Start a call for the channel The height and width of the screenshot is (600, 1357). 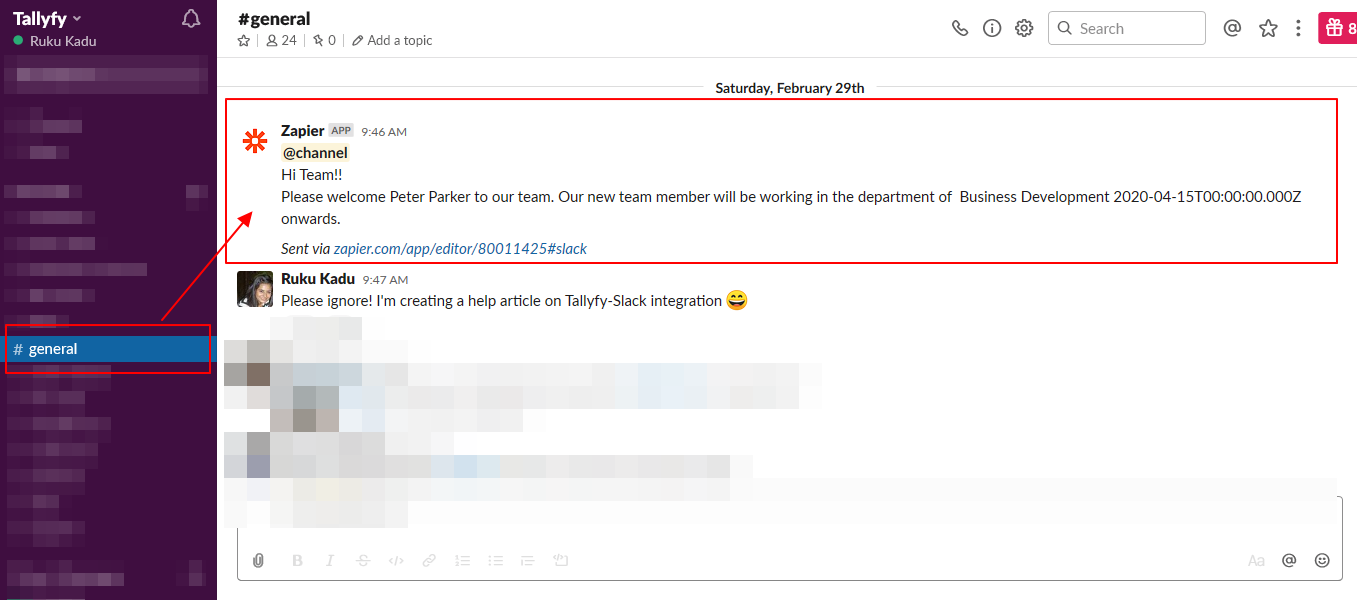click(960, 28)
